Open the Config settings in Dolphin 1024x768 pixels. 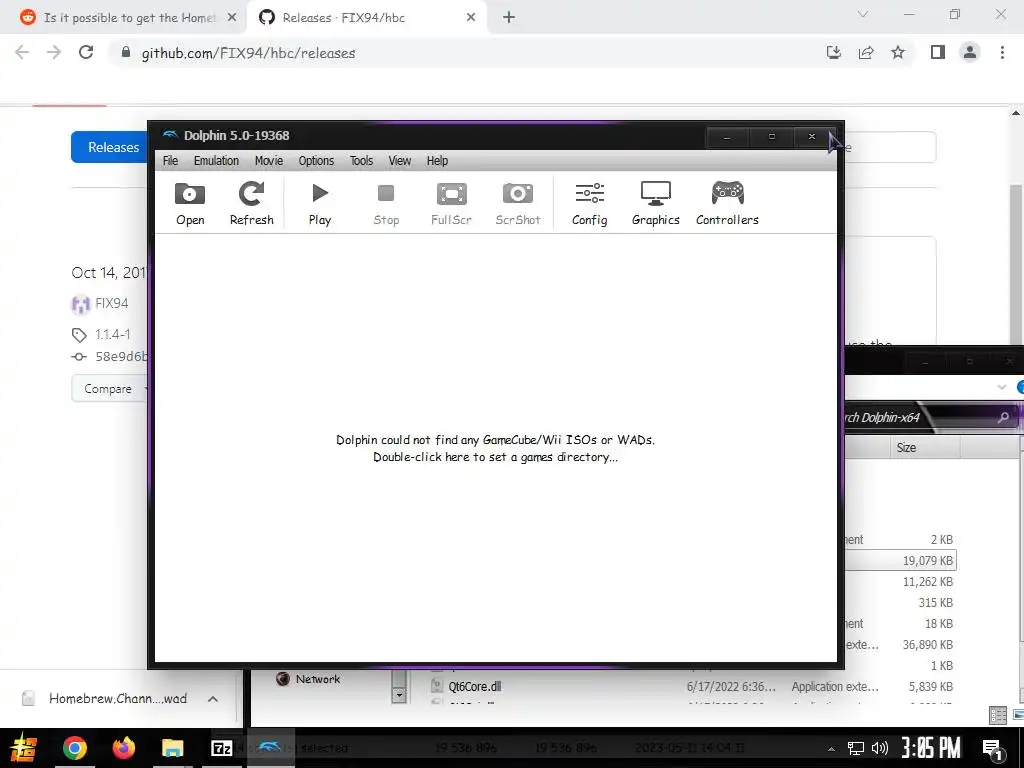(x=590, y=203)
